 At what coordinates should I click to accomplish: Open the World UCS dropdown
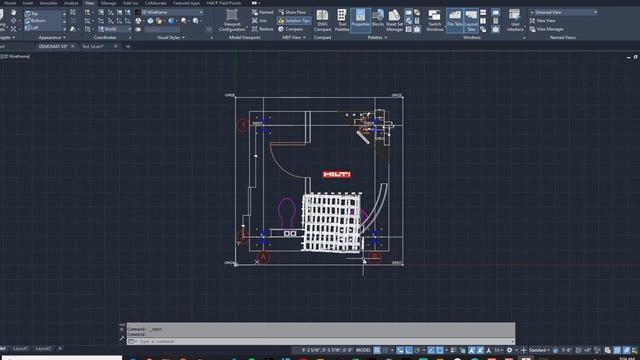tap(115, 29)
